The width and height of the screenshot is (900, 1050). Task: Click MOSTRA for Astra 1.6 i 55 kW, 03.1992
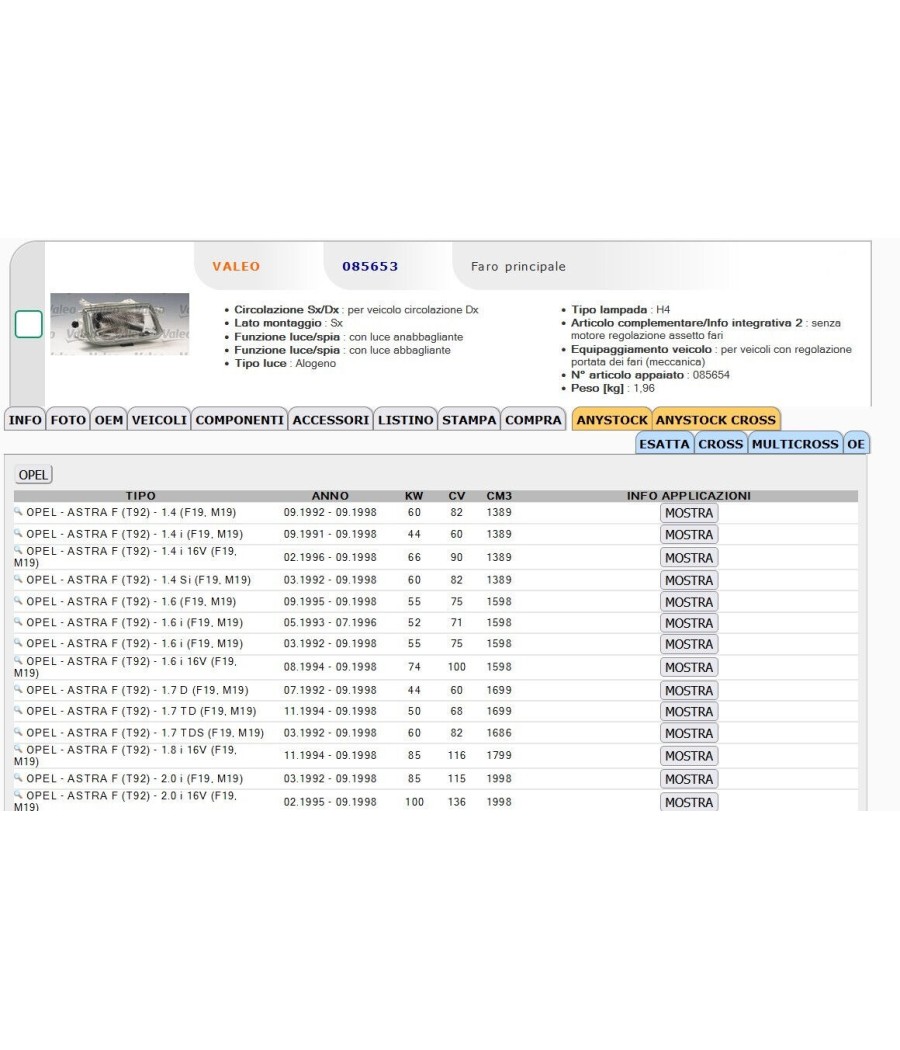pos(689,644)
